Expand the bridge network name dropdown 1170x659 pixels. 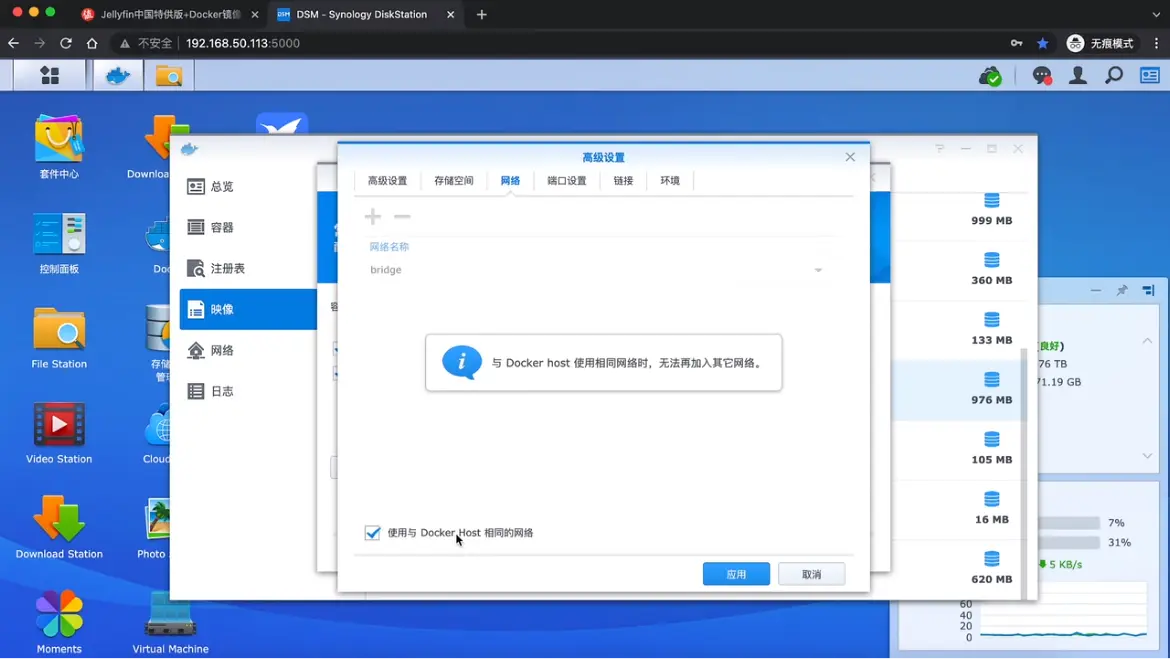[818, 270]
